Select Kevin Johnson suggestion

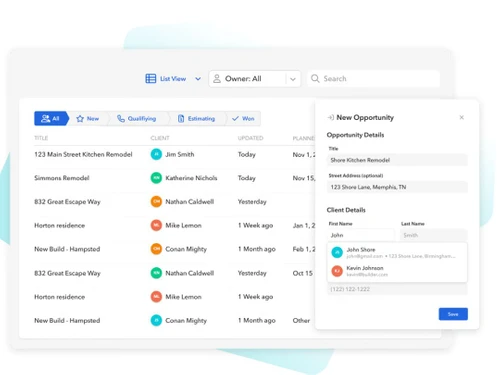tap(397, 271)
